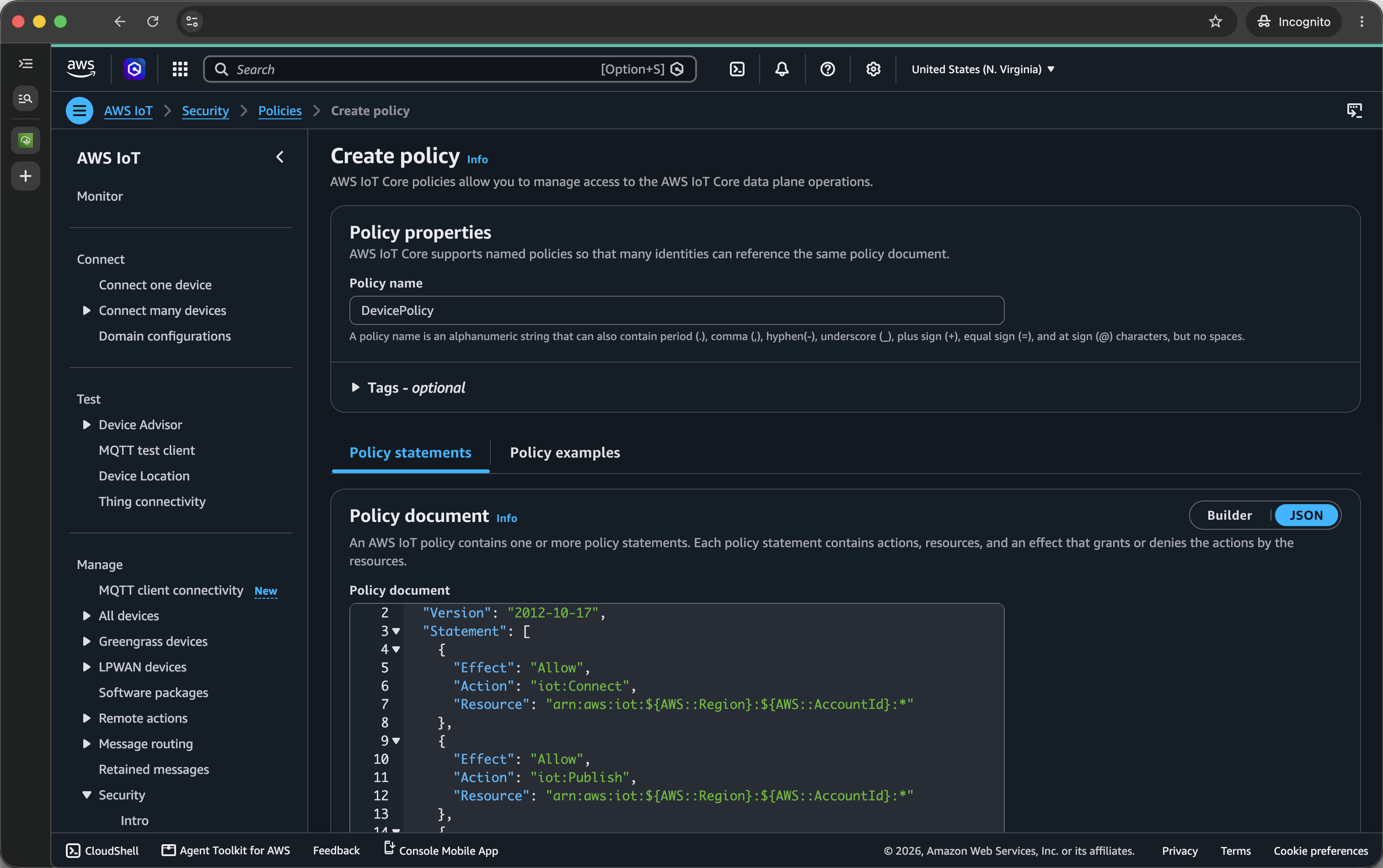
Task: Expand Connect many devices
Action: [x=87, y=310]
